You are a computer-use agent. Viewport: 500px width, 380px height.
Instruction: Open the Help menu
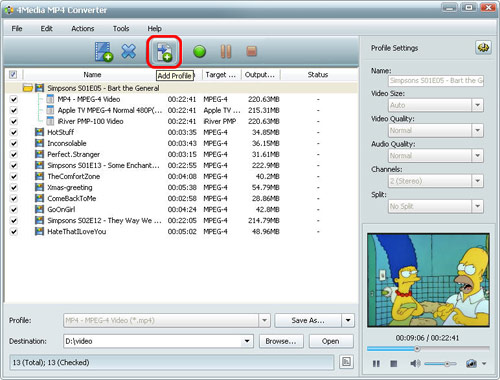point(154,28)
